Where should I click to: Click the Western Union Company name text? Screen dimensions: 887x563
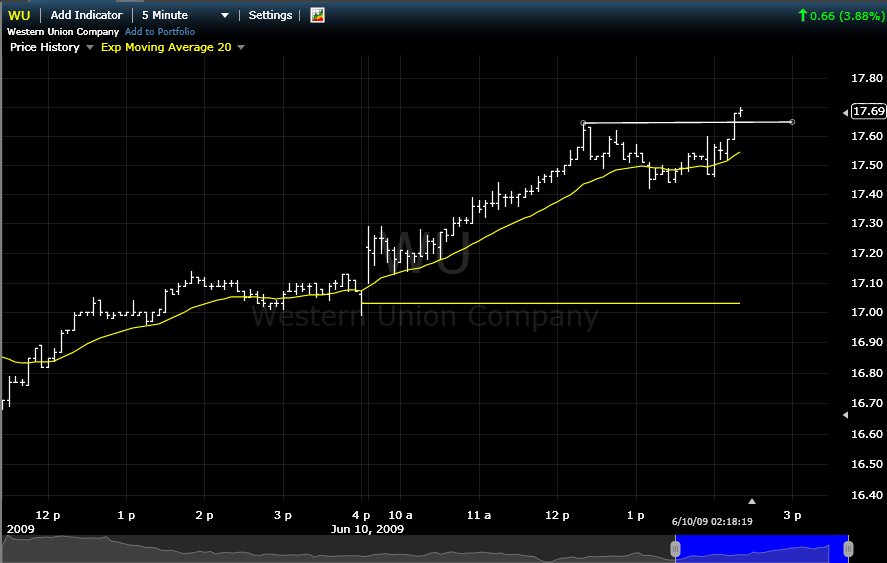coord(63,32)
